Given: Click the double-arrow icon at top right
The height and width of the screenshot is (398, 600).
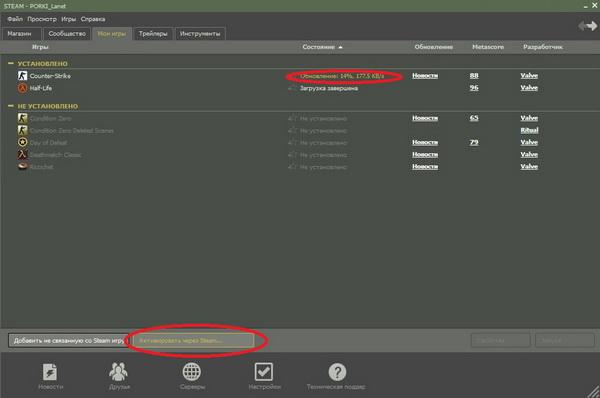Looking at the screenshot, I should [588, 26].
